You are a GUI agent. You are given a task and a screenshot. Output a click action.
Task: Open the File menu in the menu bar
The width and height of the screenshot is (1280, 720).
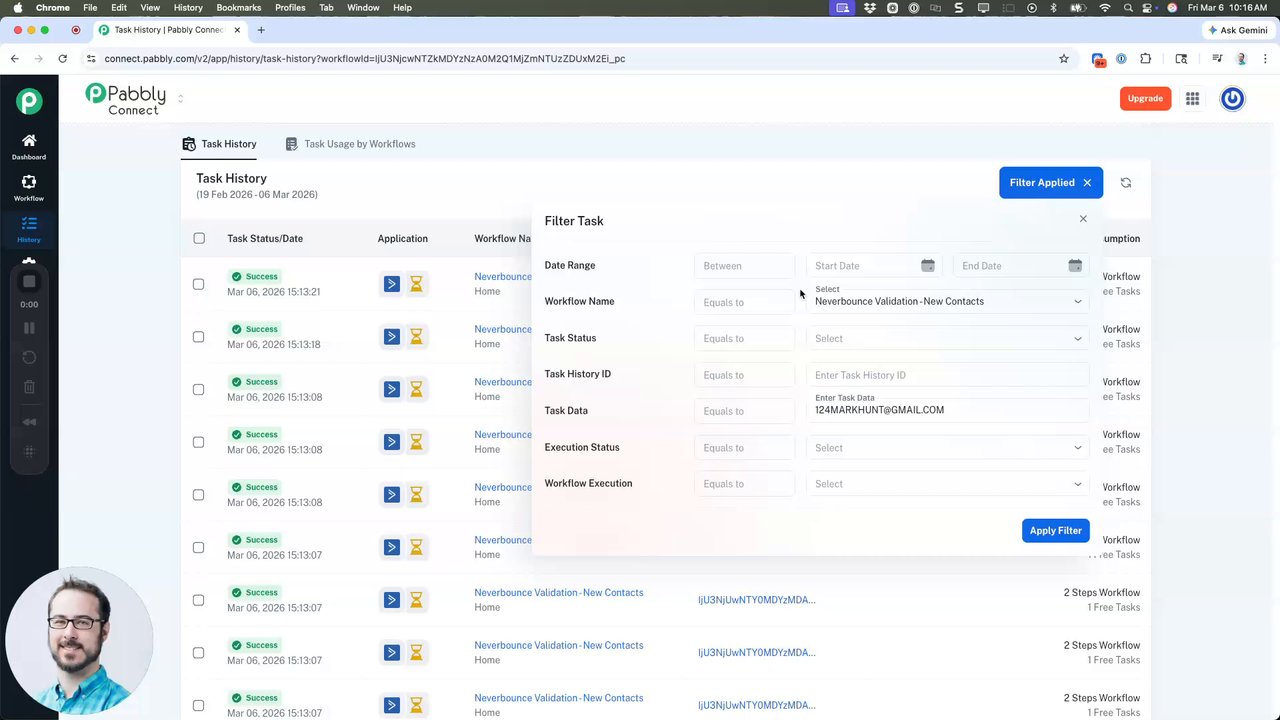[90, 8]
